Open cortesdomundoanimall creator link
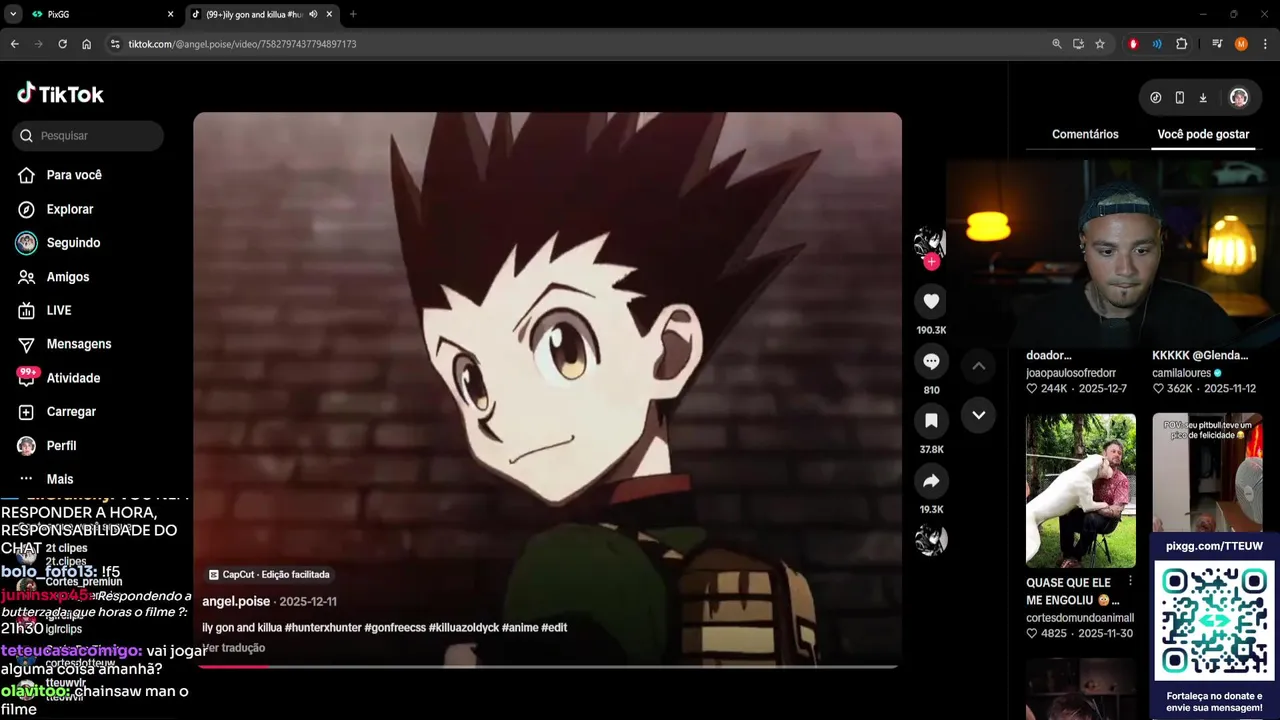 coord(1080,618)
